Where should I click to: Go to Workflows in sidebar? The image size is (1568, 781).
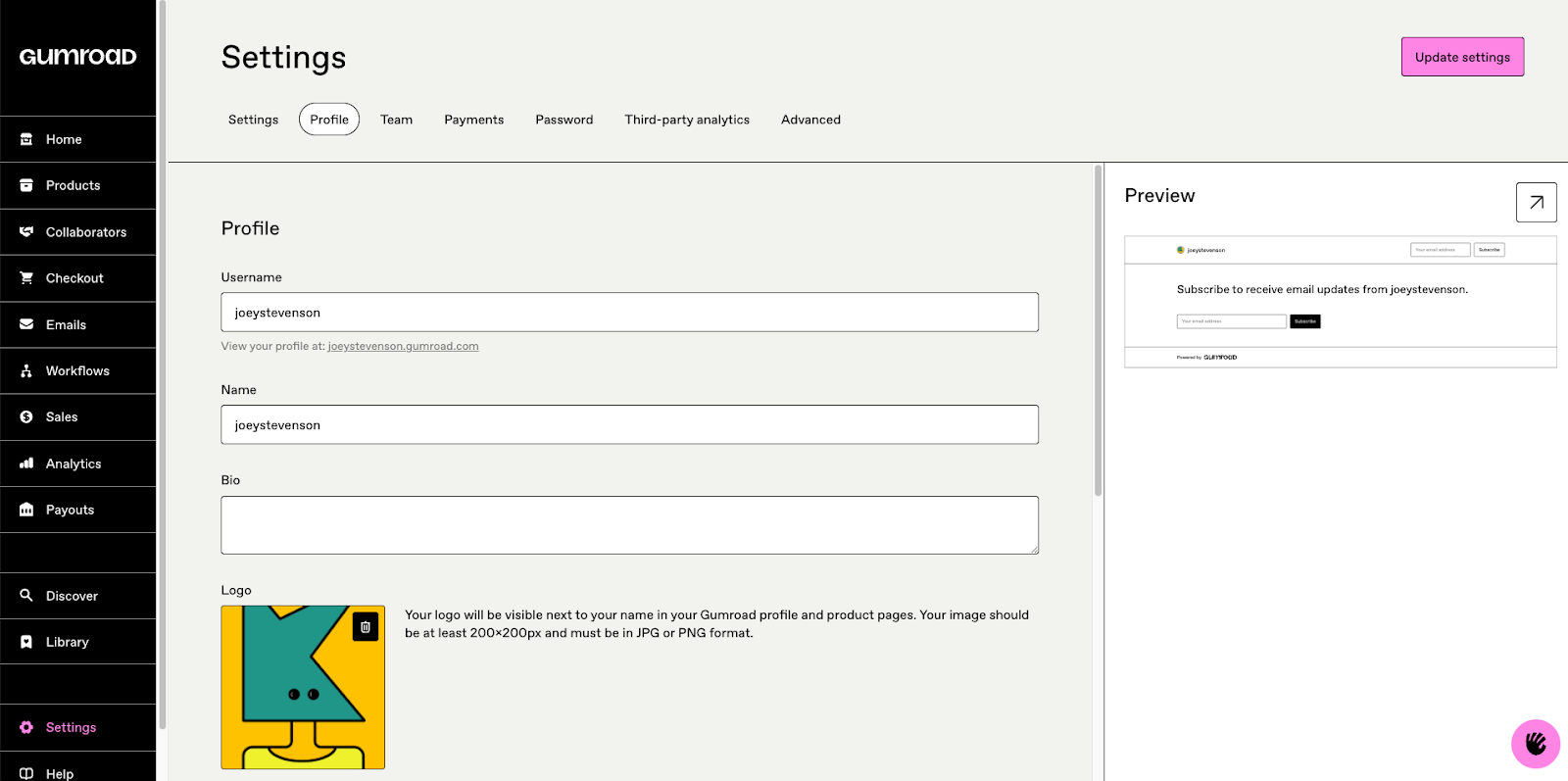(78, 370)
